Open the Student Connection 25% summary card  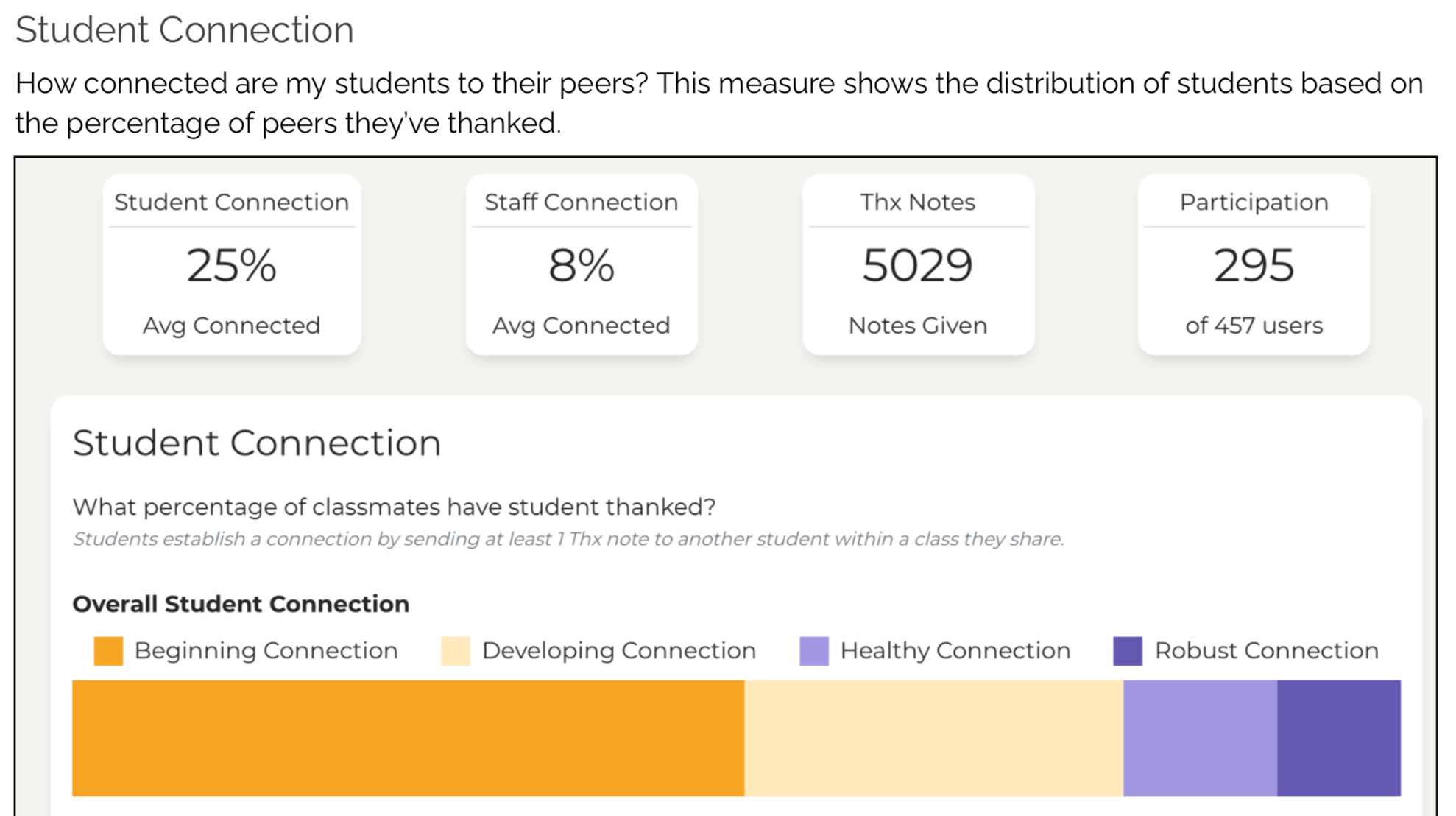coord(232,265)
